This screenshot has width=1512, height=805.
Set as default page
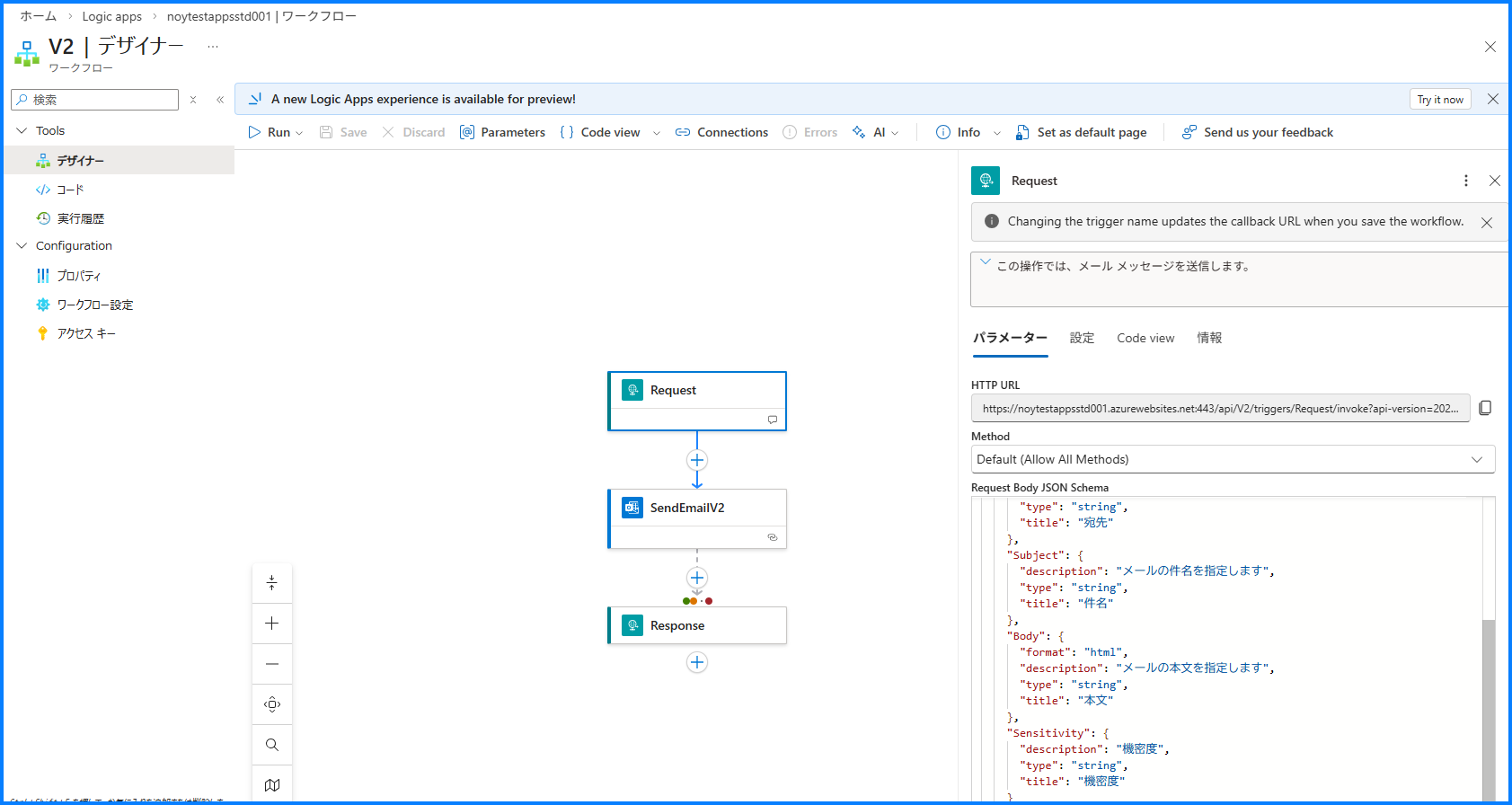(x=1081, y=132)
